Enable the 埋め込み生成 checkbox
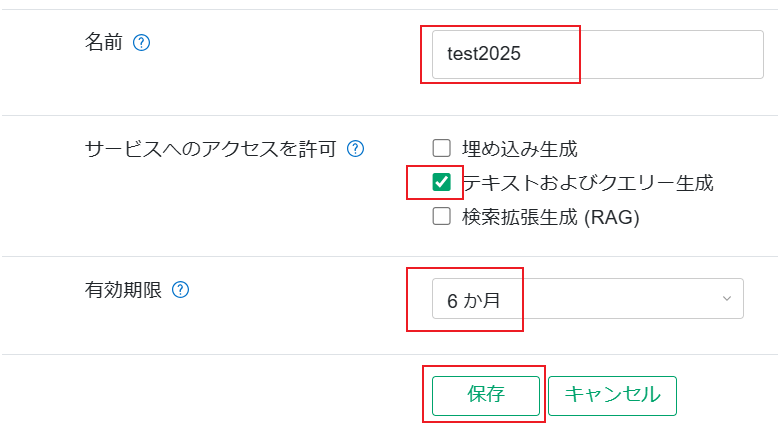The height and width of the screenshot is (423, 778). [x=441, y=149]
